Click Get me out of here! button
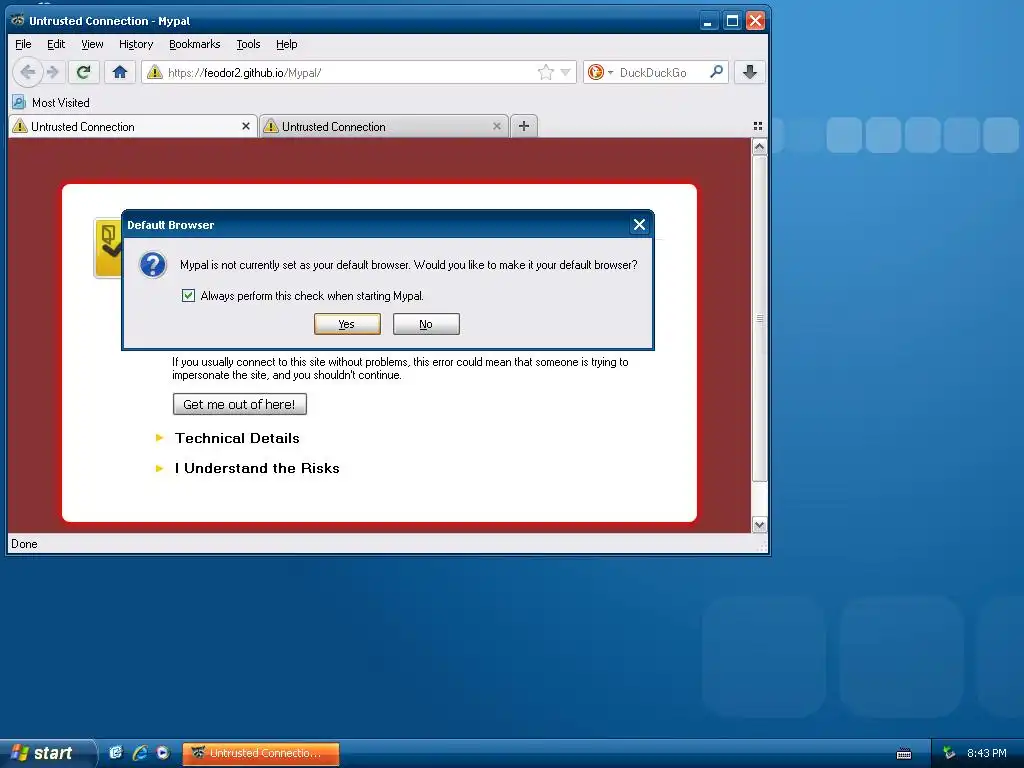Screen dimensions: 1024x768 pyautogui.click(x=240, y=404)
